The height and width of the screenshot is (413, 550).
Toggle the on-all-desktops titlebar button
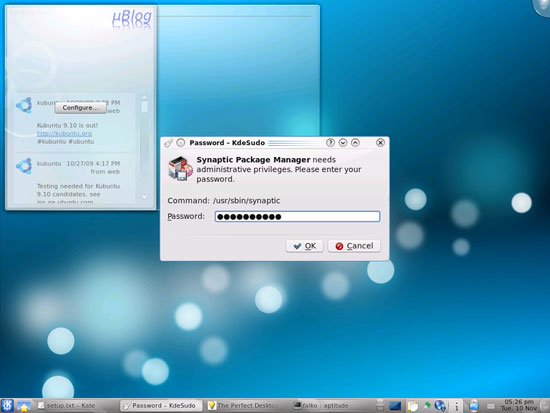point(181,143)
